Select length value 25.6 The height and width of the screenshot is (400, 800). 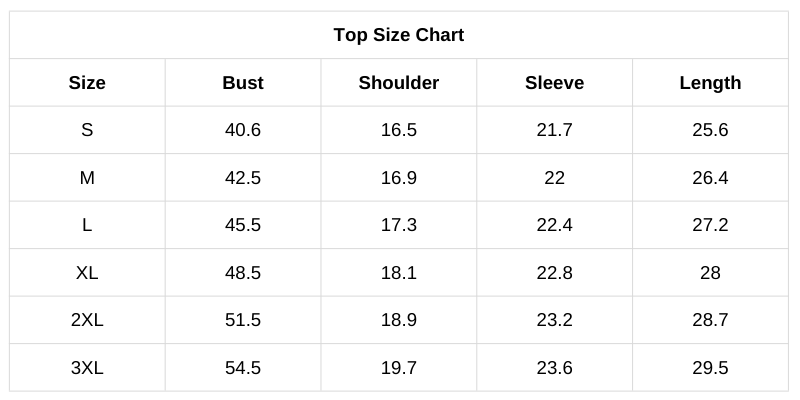pyautogui.click(x=710, y=130)
